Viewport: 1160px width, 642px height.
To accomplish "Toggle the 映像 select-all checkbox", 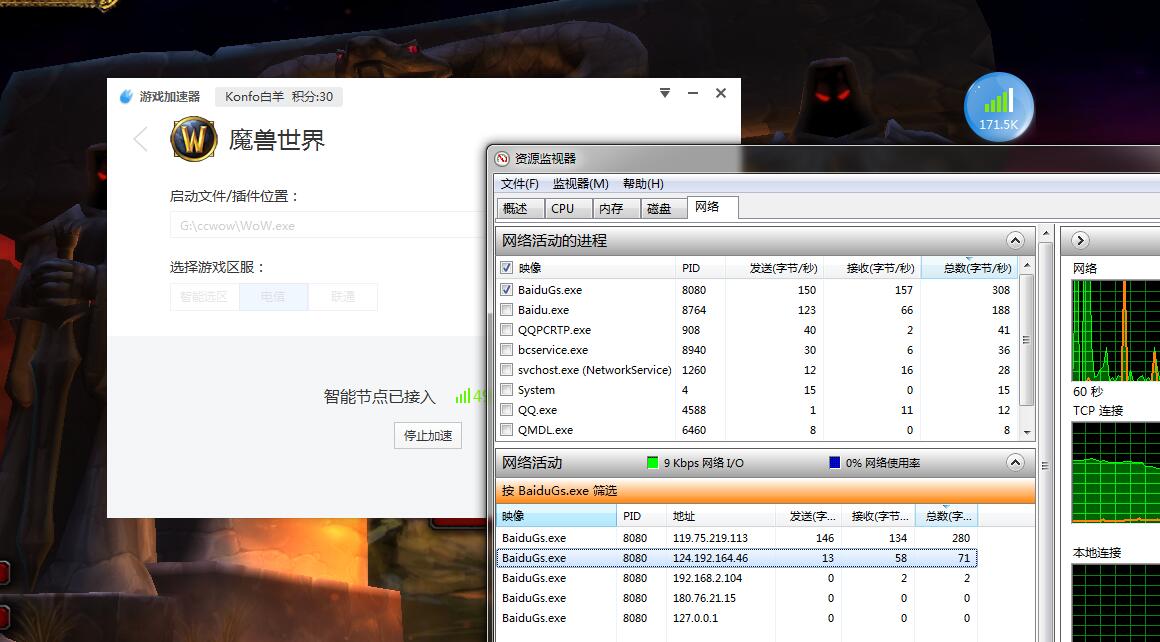I will pos(505,268).
